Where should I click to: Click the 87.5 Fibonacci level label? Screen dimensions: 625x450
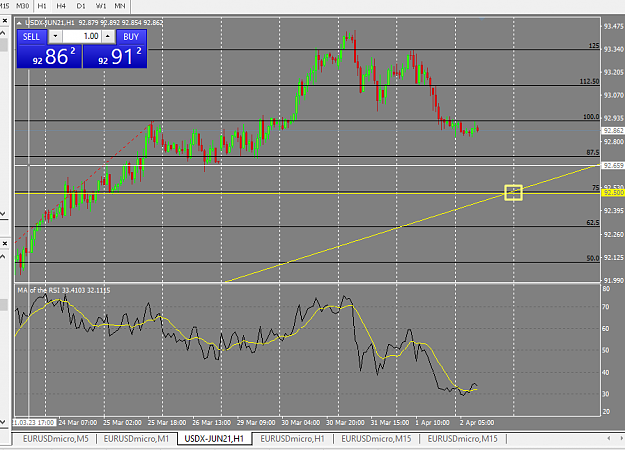tap(593, 152)
